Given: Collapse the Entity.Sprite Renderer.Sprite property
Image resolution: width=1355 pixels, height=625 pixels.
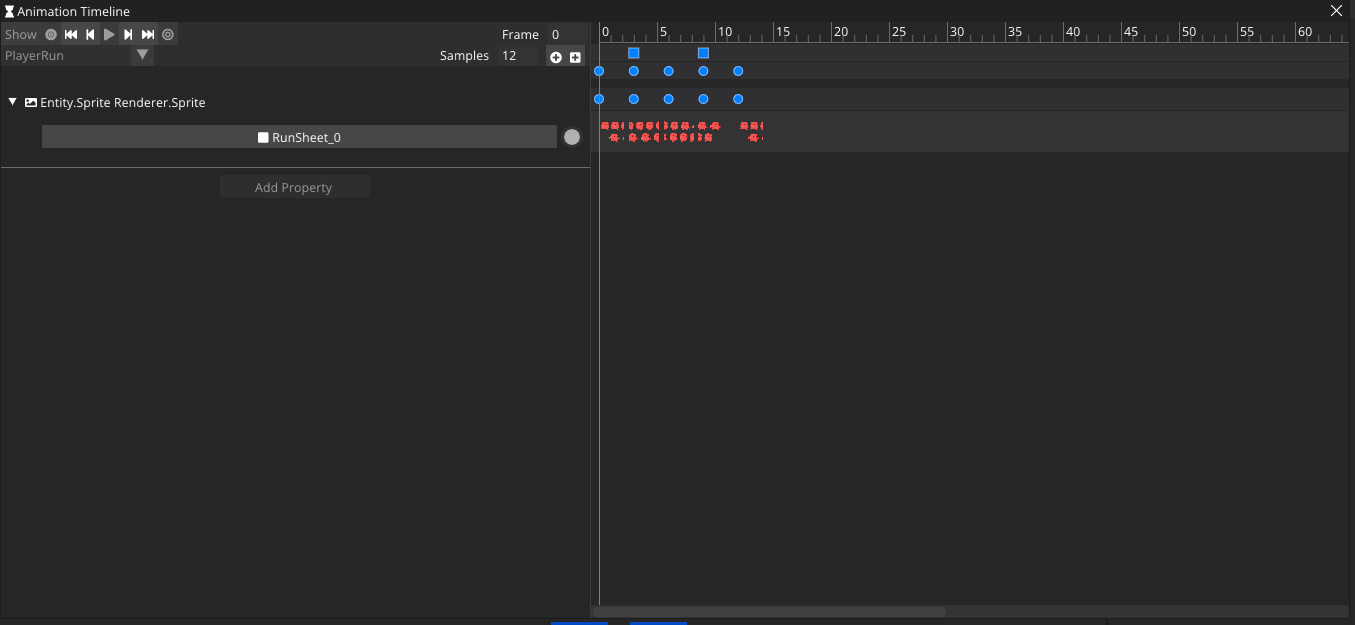Looking at the screenshot, I should [x=12, y=103].
